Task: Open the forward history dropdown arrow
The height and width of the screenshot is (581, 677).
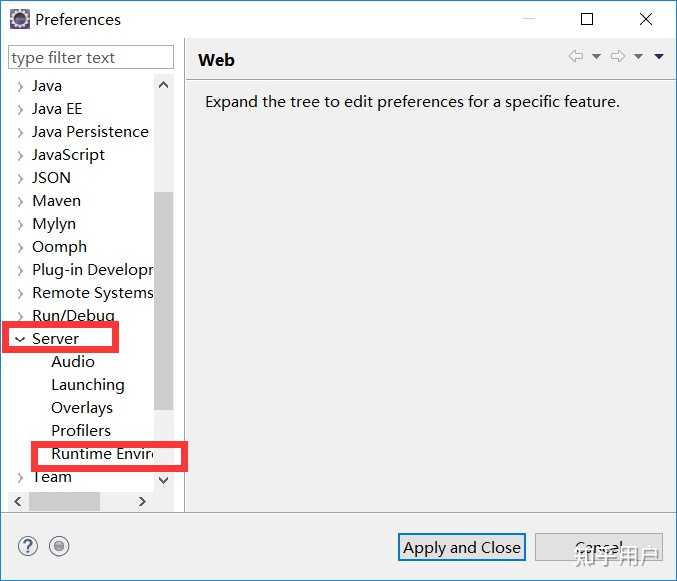Action: tap(638, 57)
